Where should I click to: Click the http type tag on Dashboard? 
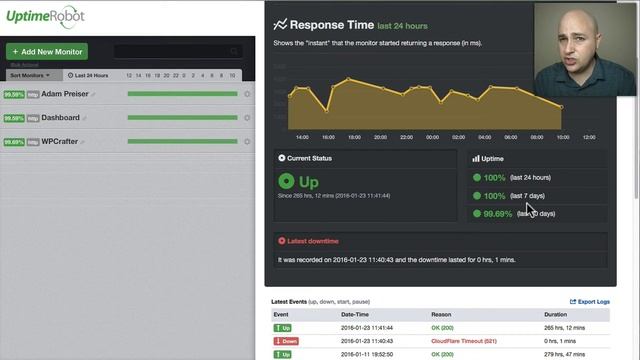(33, 118)
